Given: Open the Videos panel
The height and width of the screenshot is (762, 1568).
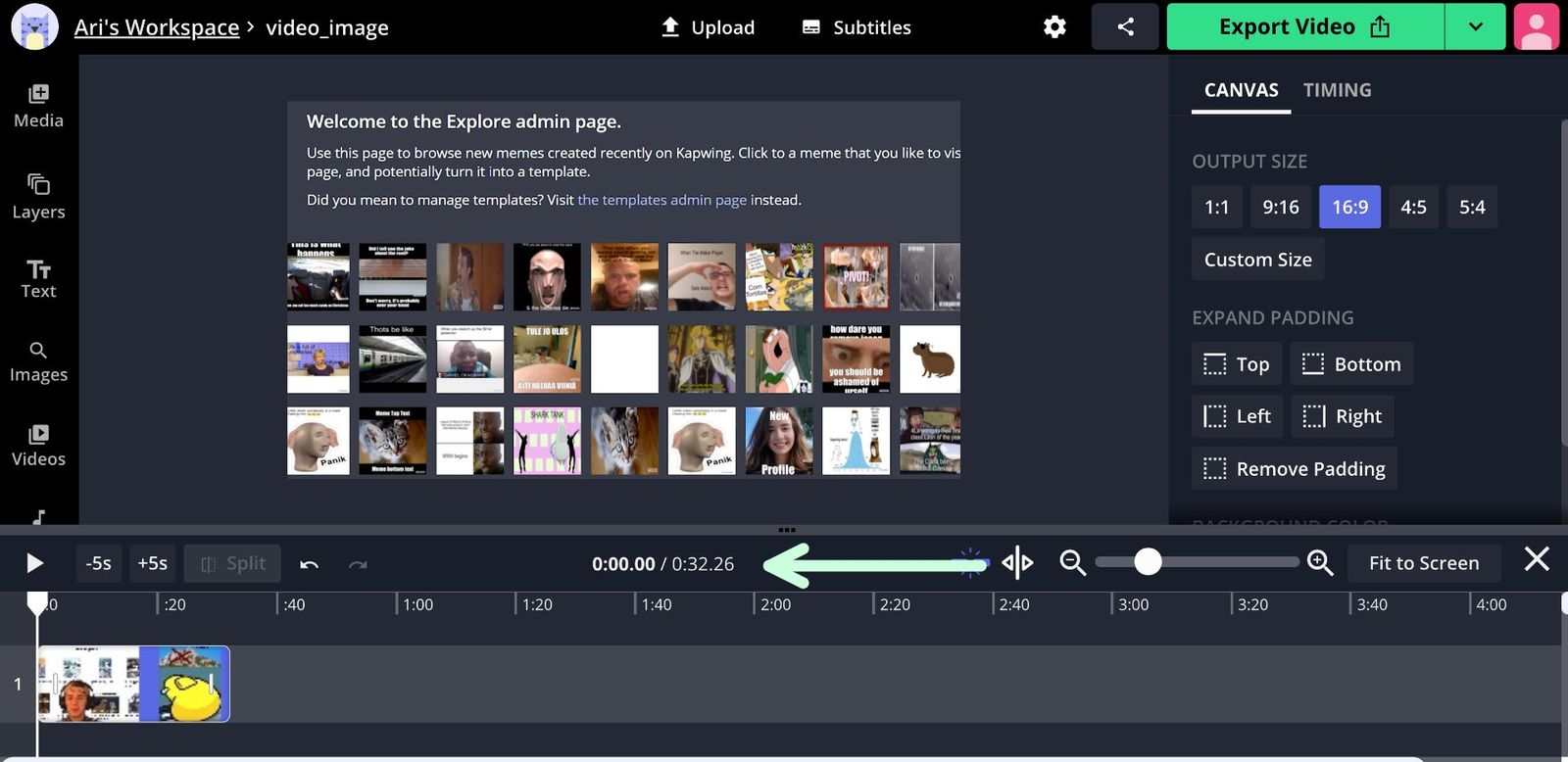Looking at the screenshot, I should pyautogui.click(x=38, y=446).
